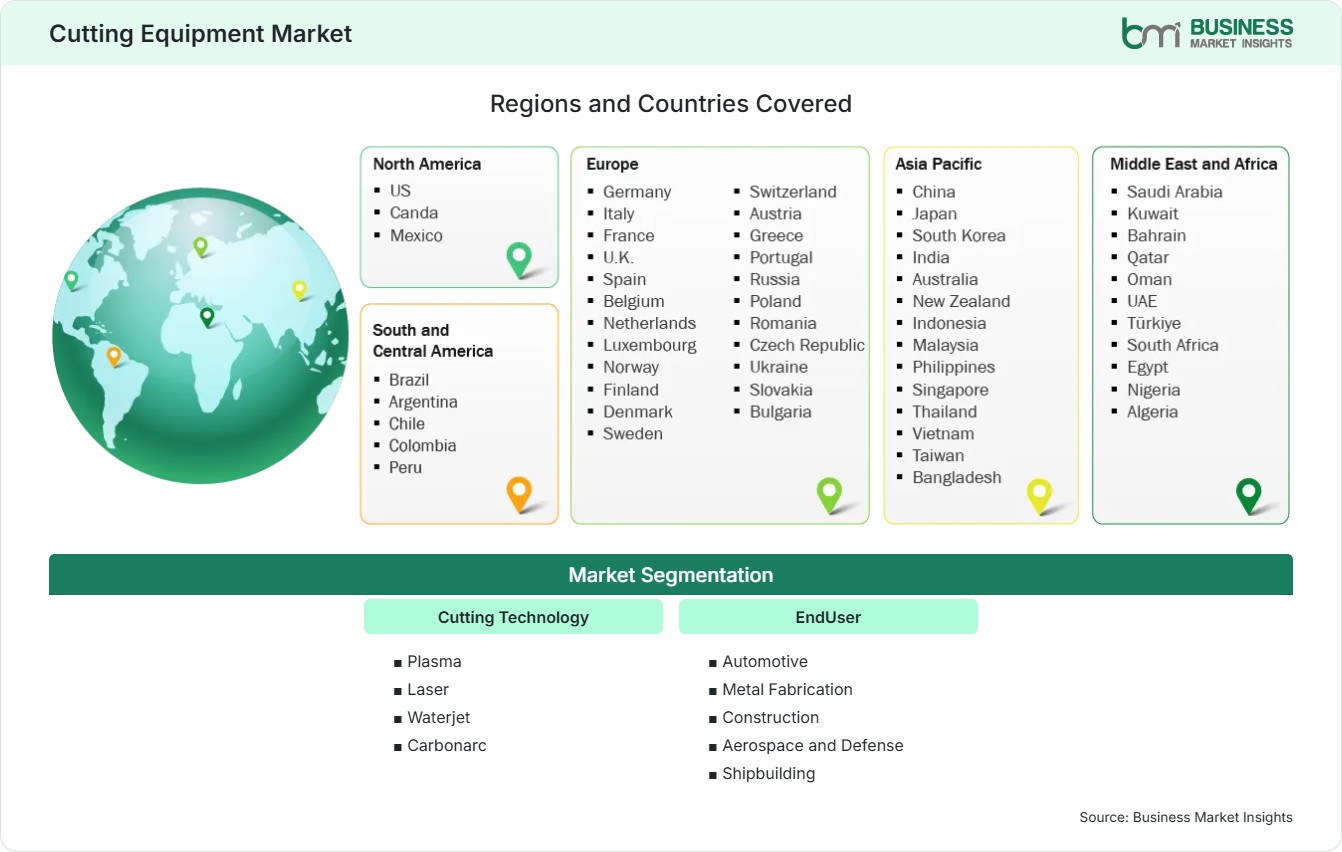Click the Cutting Equipment Market title
1342x852 pixels.
(x=201, y=33)
